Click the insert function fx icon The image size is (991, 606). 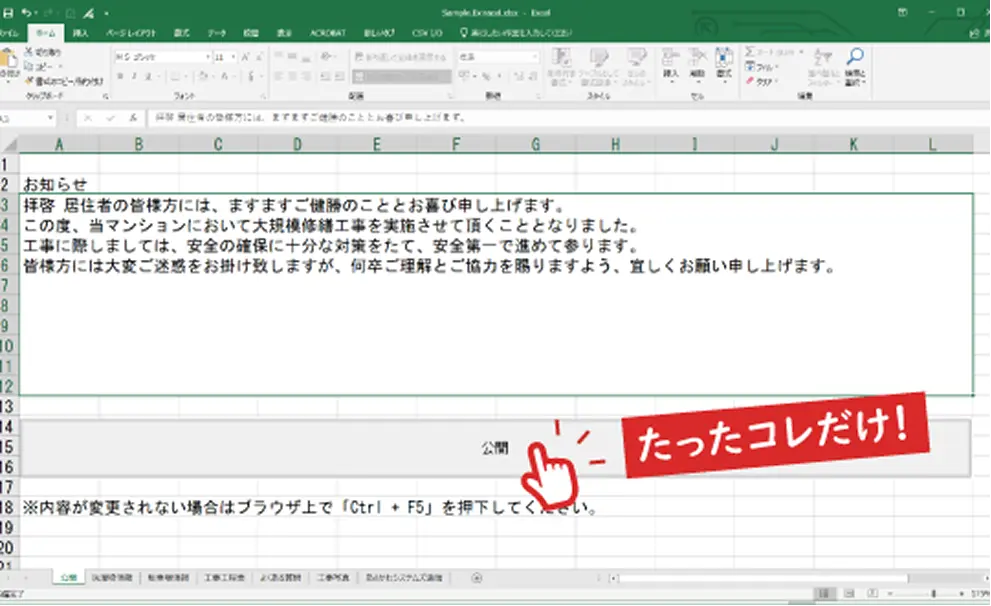click(133, 117)
